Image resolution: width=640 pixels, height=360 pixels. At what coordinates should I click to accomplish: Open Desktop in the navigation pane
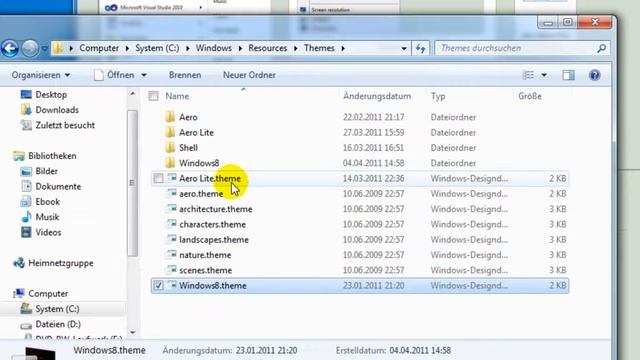(x=44, y=95)
